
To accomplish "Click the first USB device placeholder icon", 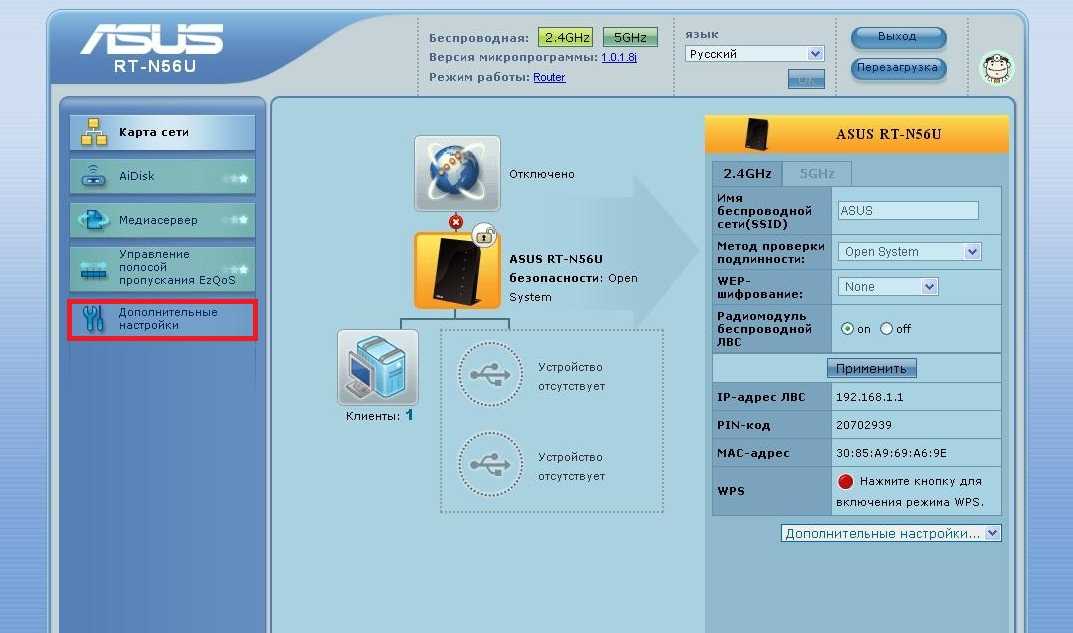I will (490, 377).
